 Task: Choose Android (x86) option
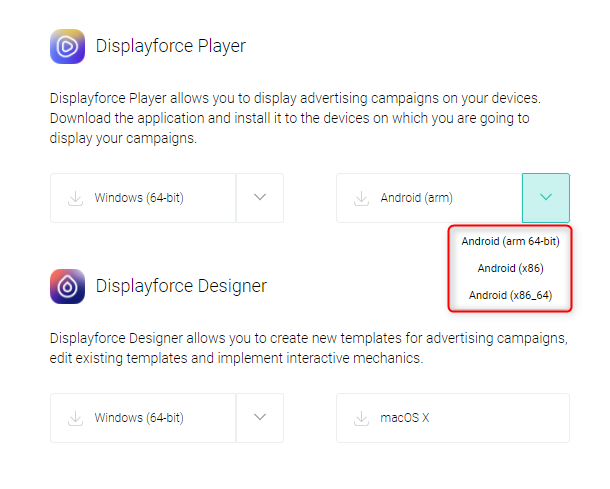(x=510, y=268)
